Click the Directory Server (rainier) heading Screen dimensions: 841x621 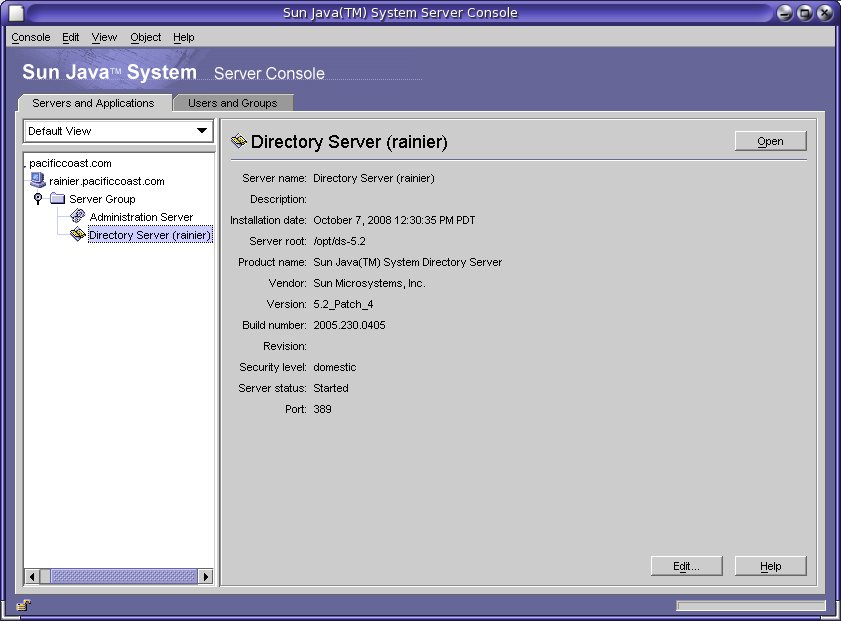349,142
